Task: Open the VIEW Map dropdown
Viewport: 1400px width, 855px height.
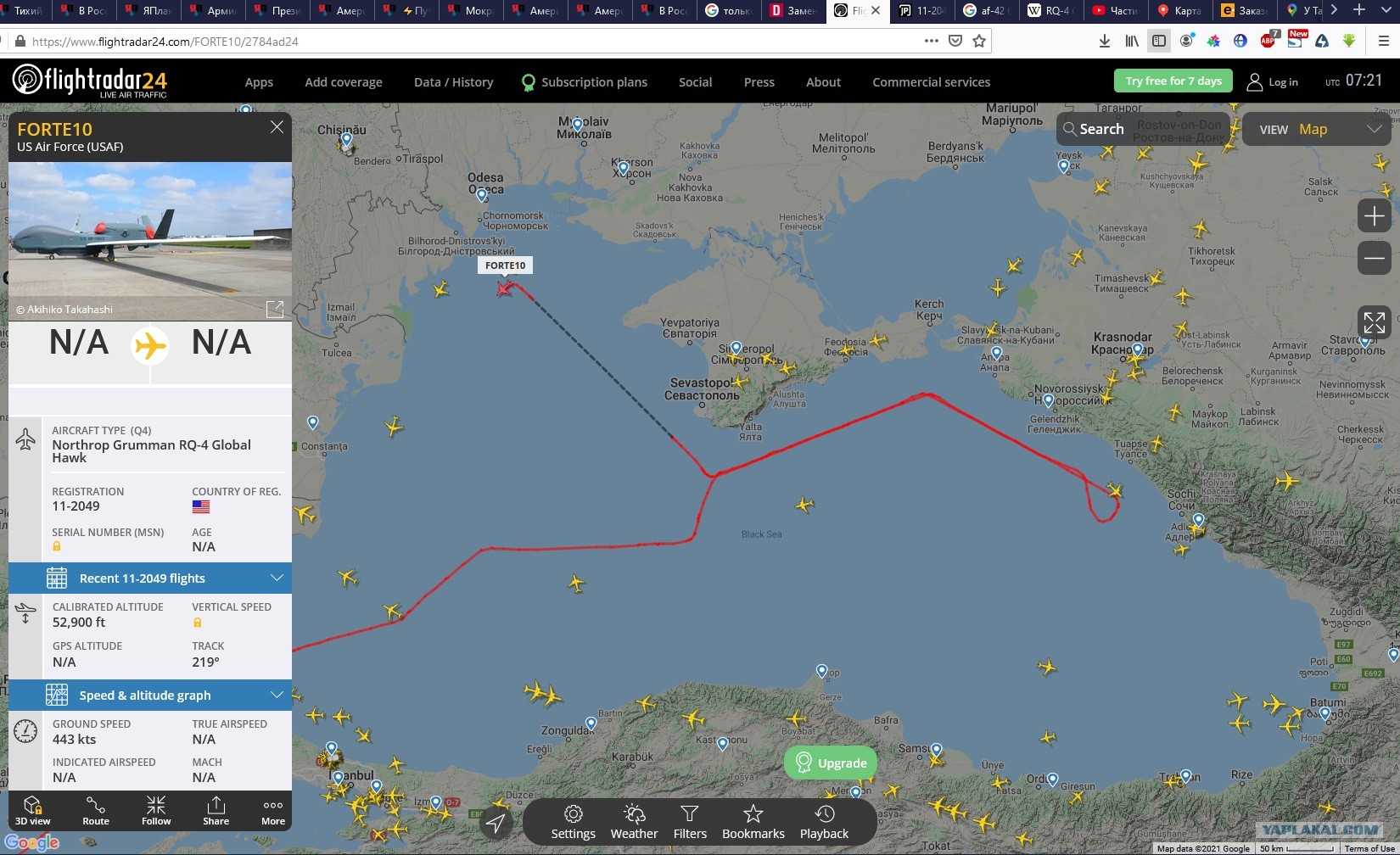Action: 1318,129
